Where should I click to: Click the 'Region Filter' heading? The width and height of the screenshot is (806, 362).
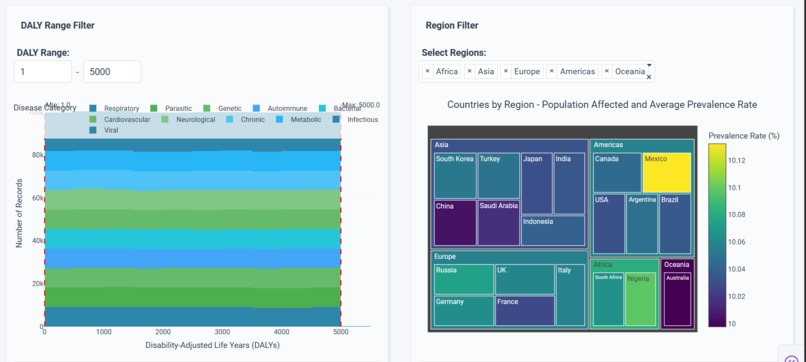452,25
